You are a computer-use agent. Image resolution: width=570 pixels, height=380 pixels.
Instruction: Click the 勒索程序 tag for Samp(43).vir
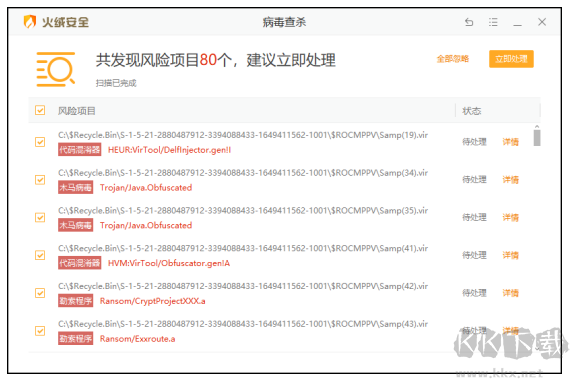coord(76,339)
